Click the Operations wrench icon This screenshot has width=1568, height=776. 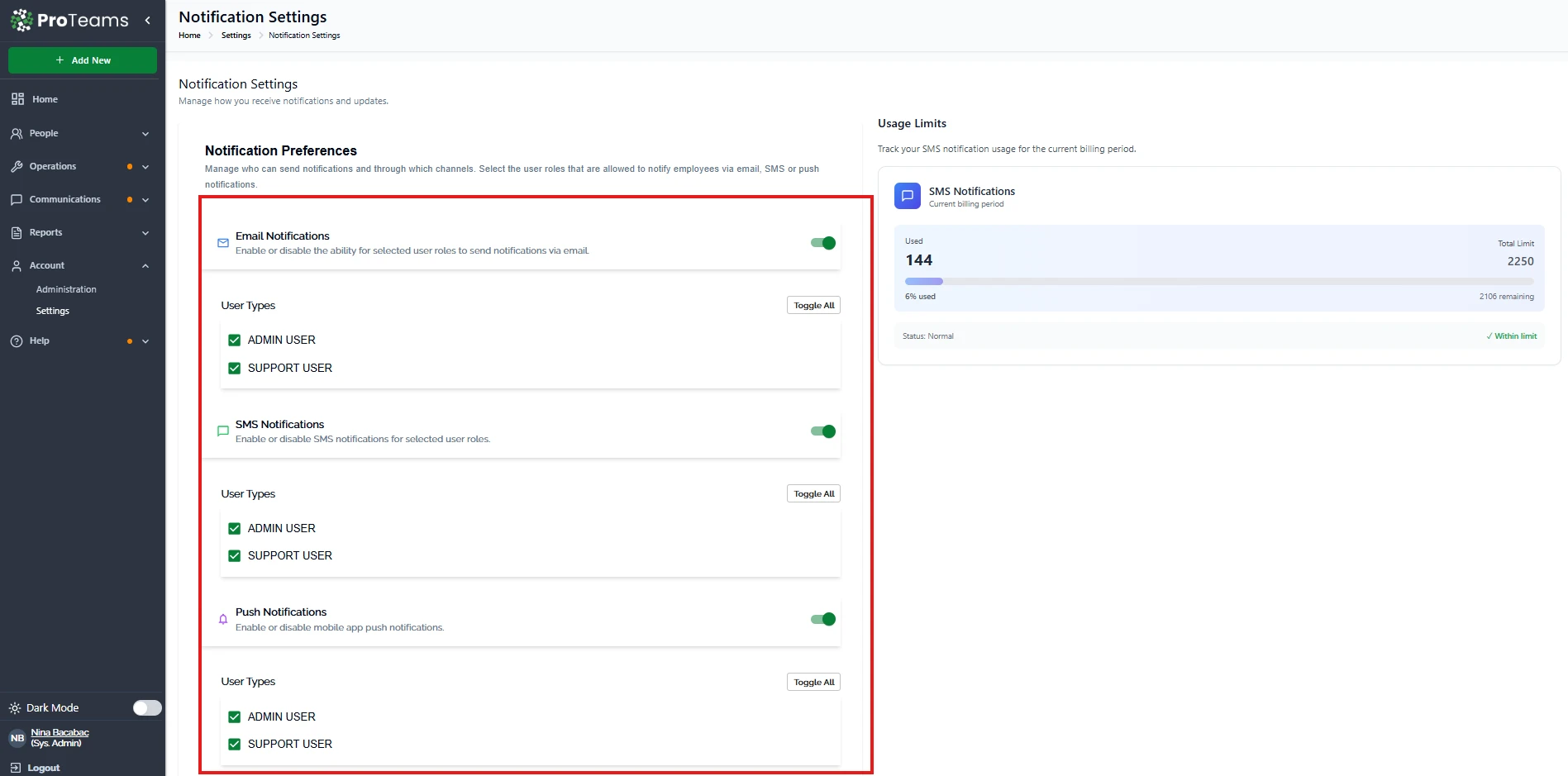point(17,166)
